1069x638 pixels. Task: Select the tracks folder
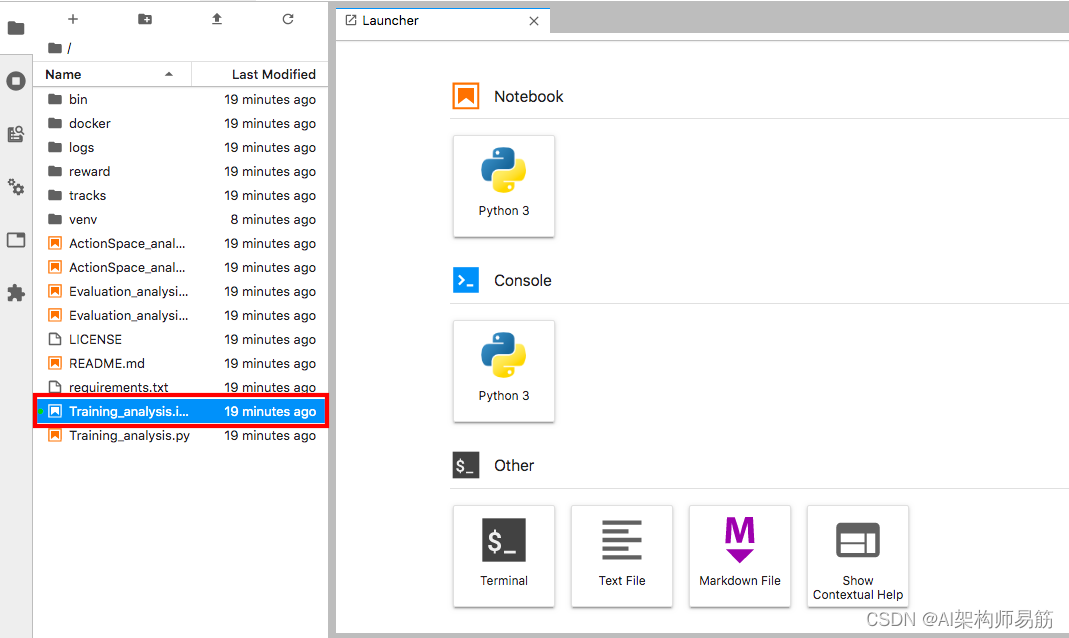tap(181, 196)
